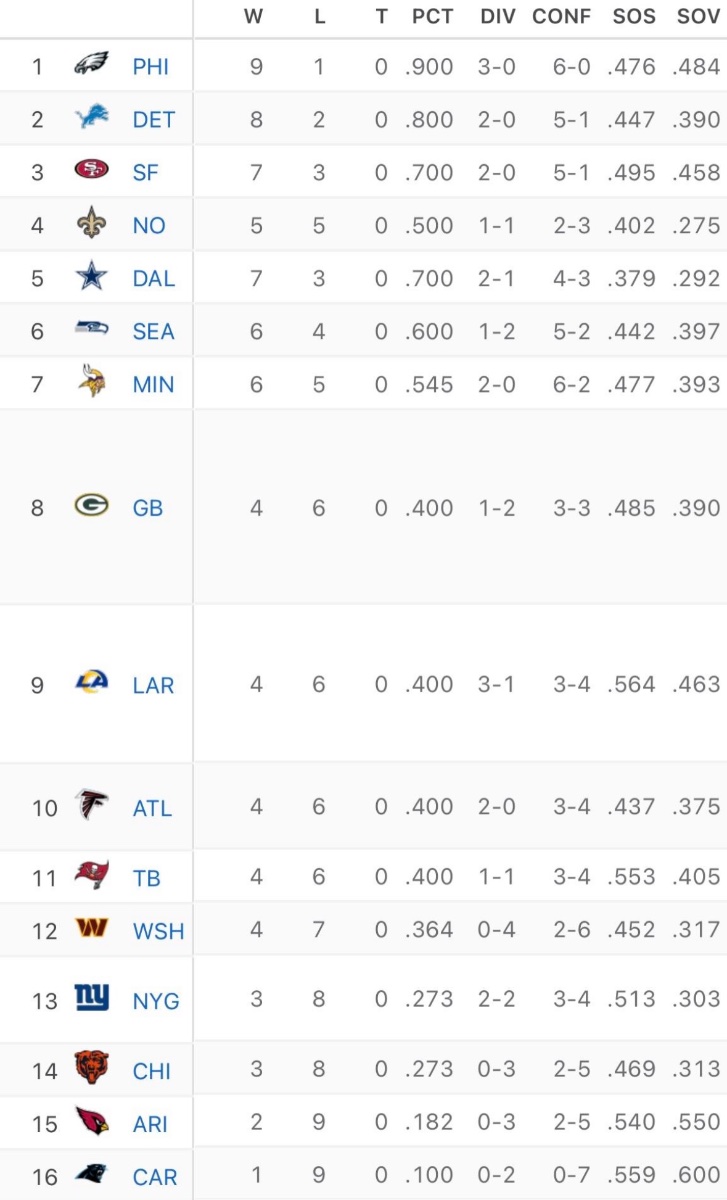This screenshot has height=1200, width=727.
Task: Sort standings by PCT column header
Action: pyautogui.click(x=432, y=17)
